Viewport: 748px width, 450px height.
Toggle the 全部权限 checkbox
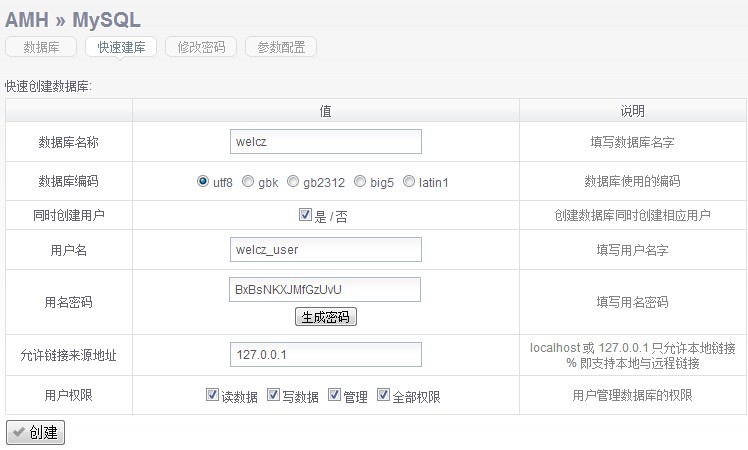(384, 395)
